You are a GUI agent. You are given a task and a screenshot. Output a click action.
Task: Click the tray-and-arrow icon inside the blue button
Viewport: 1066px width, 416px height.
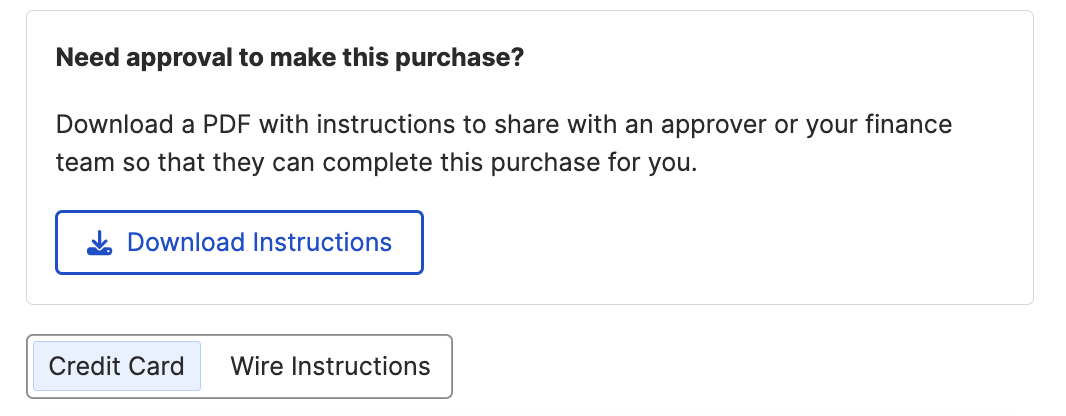tap(99, 243)
